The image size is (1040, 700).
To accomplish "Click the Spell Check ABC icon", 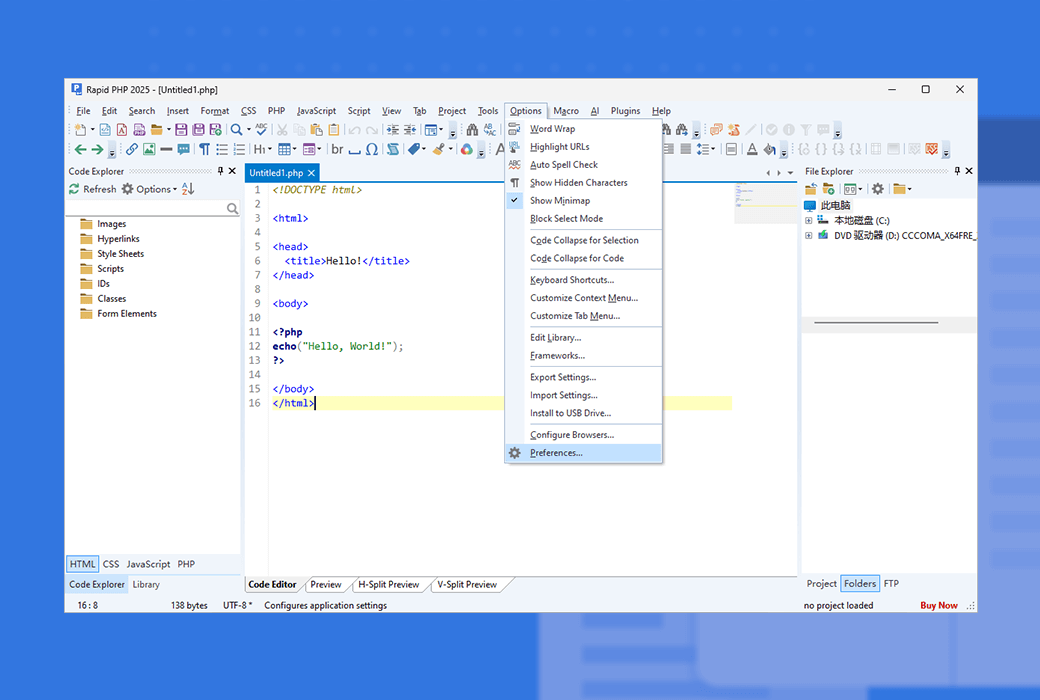I will point(262,129).
